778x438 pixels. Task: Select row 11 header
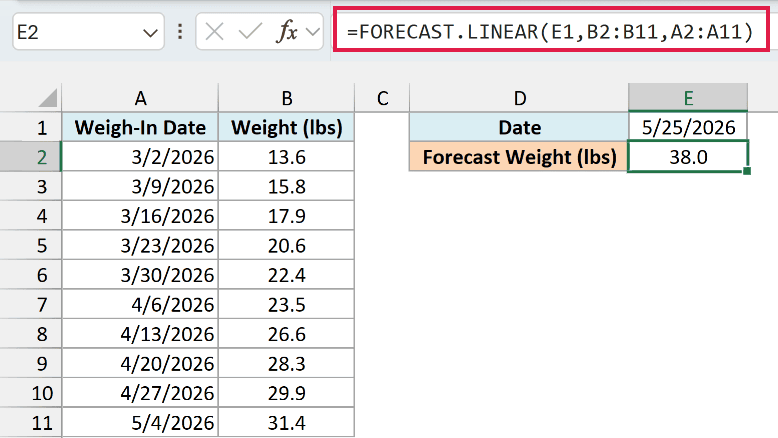click(31, 423)
